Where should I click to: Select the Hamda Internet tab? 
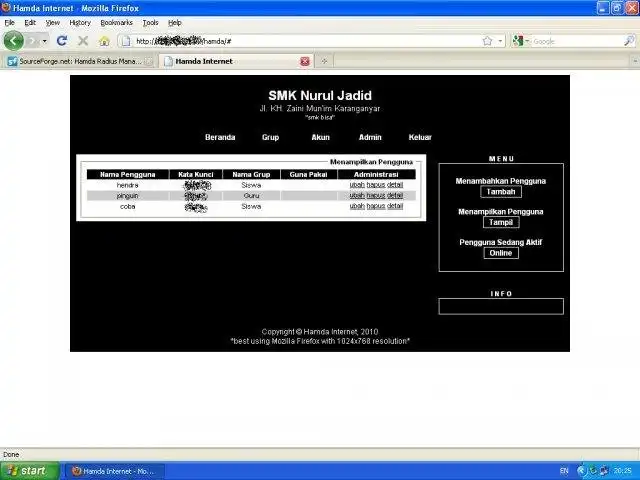236,61
